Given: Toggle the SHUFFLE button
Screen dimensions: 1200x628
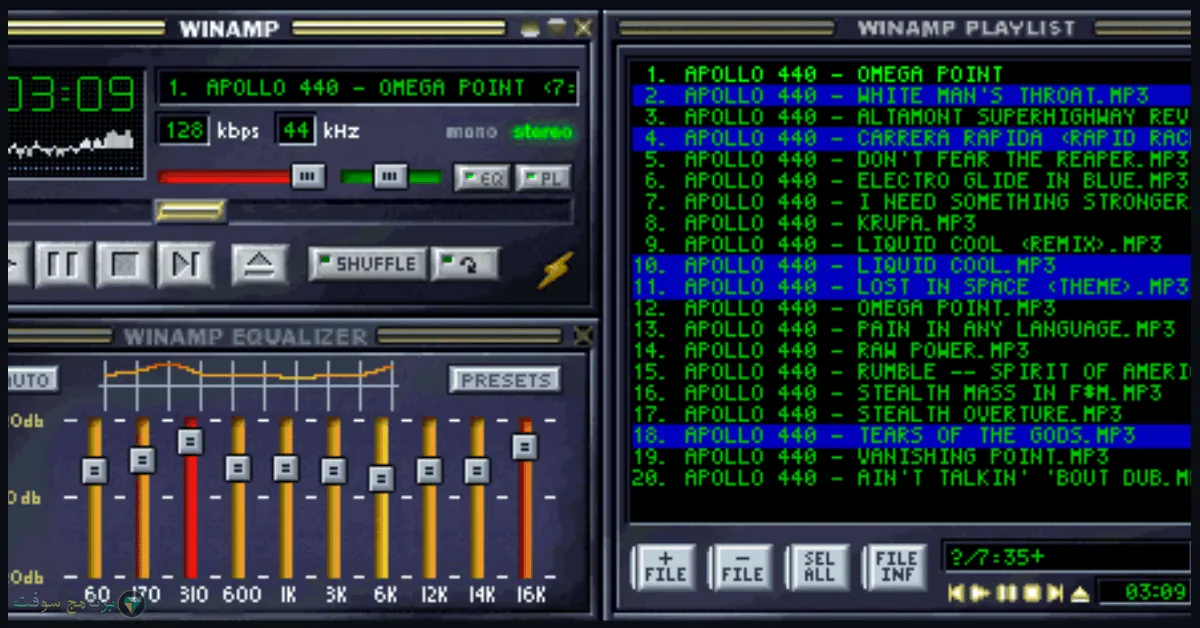Looking at the screenshot, I should pyautogui.click(x=366, y=264).
